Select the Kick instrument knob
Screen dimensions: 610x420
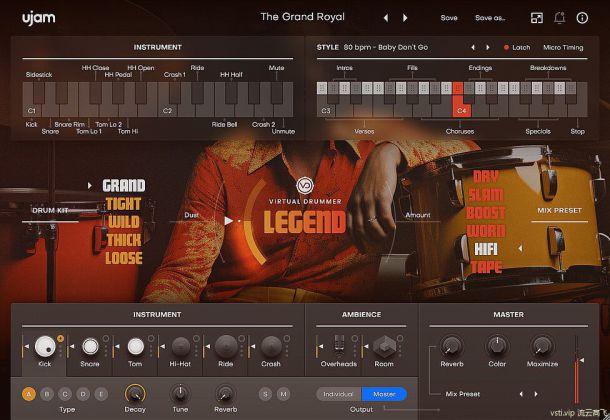45,346
